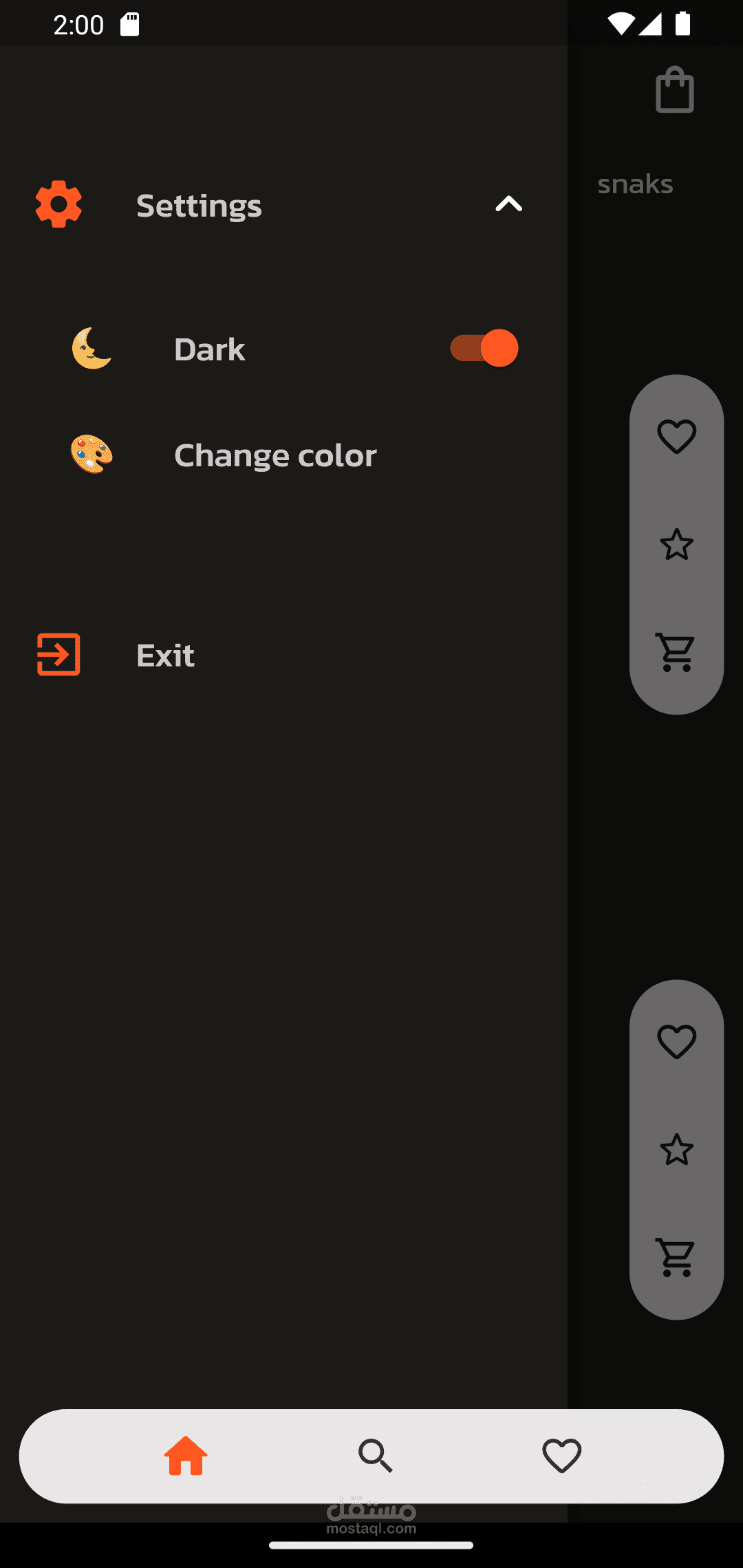Open the Change color option
The height and width of the screenshot is (1568, 743).
[275, 455]
